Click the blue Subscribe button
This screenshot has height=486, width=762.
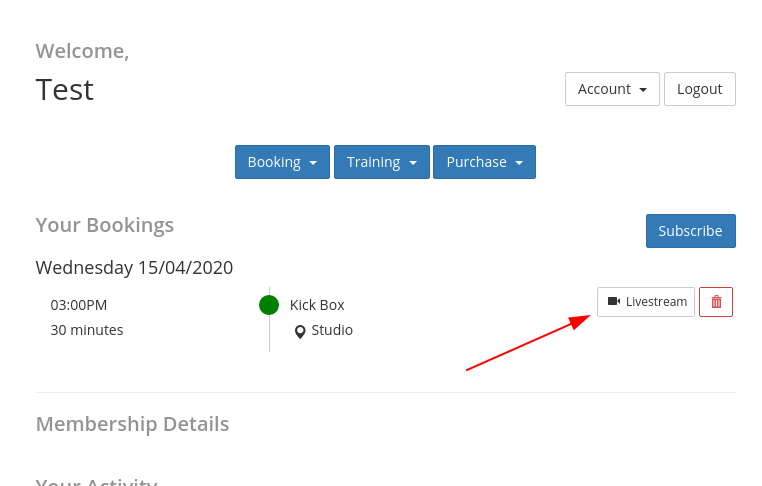(x=690, y=231)
